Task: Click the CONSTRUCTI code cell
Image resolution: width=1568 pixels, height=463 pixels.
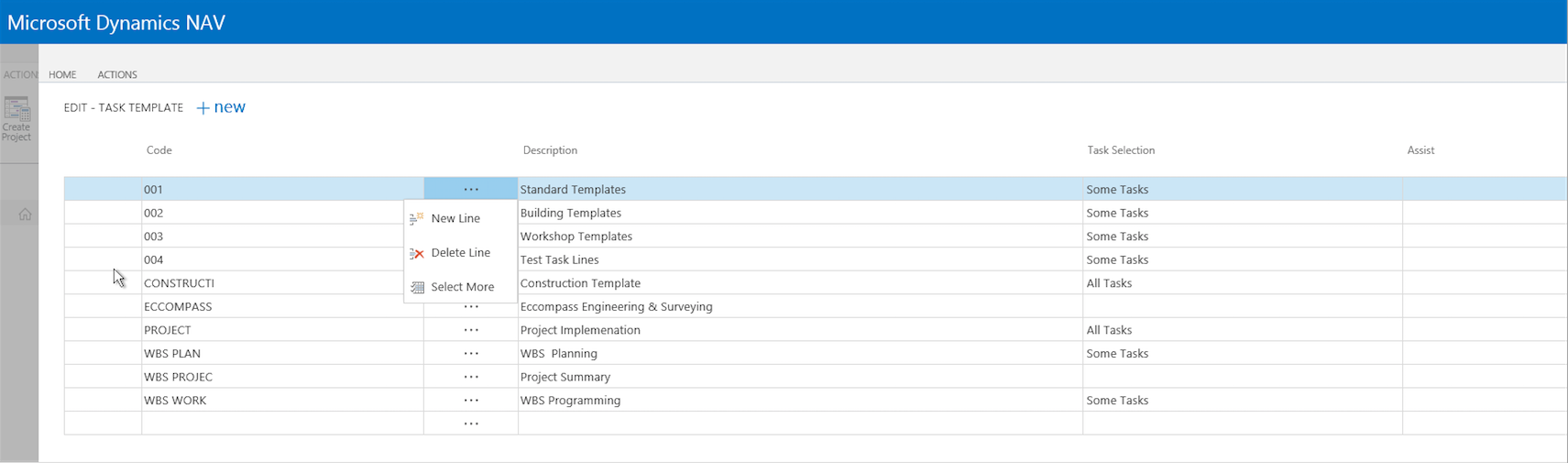Action: [179, 283]
